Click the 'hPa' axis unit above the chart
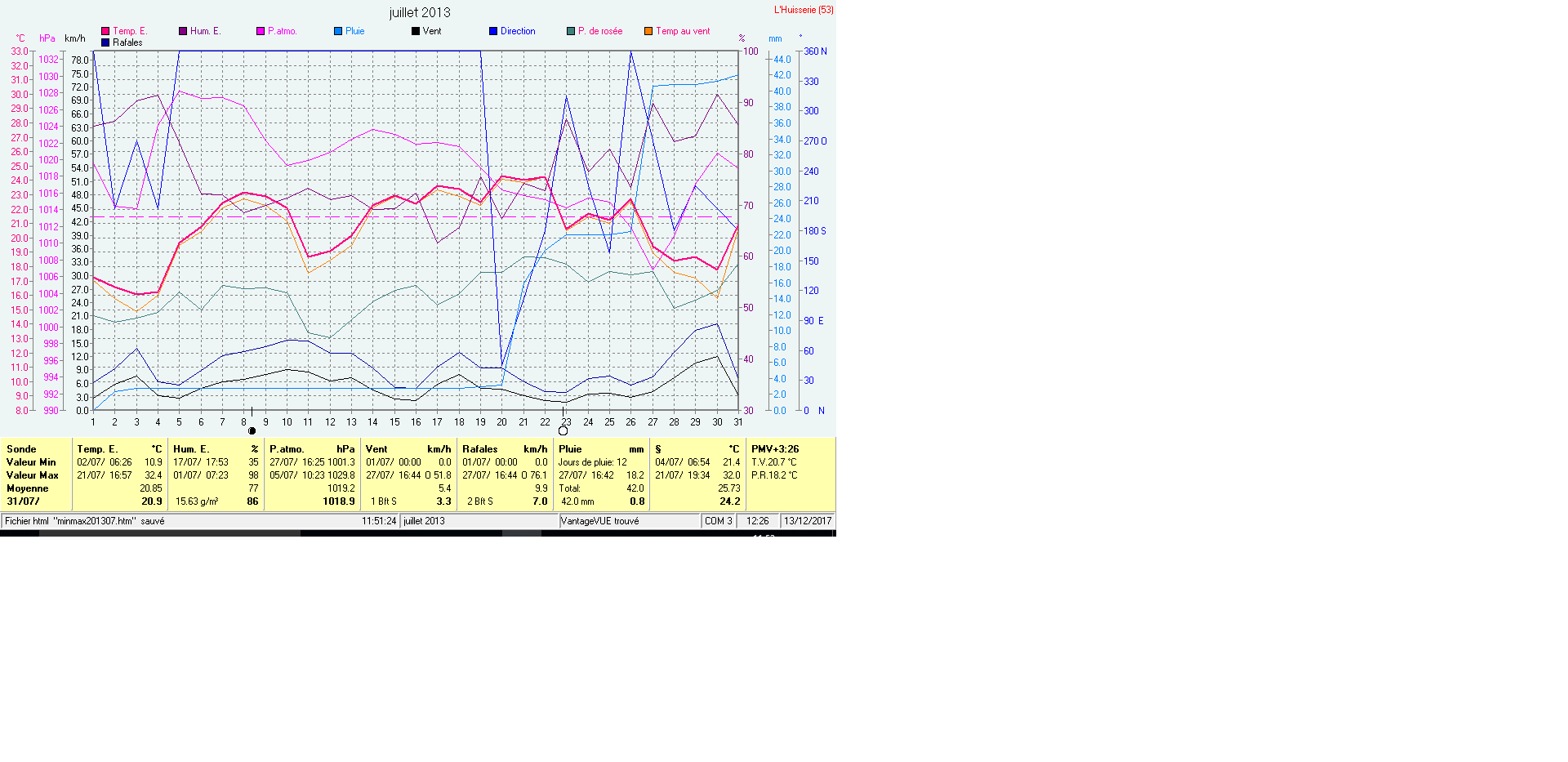 point(47,38)
